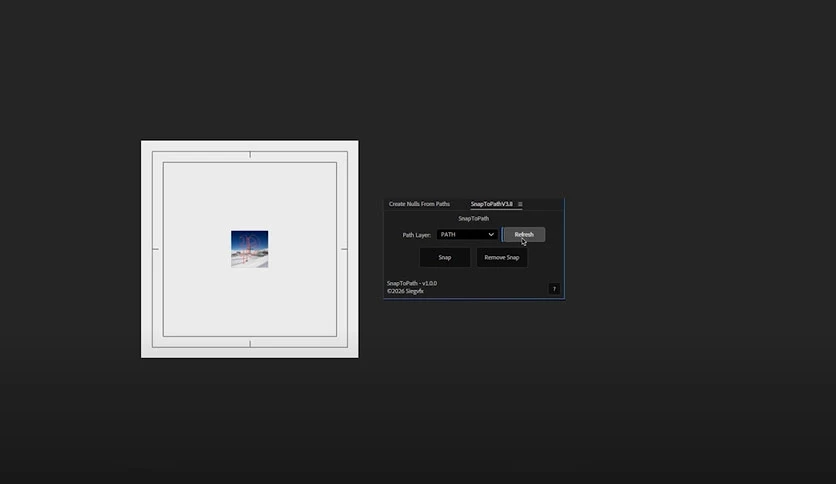Click the Refresh button
The image size is (836, 484).
pyautogui.click(x=524, y=235)
